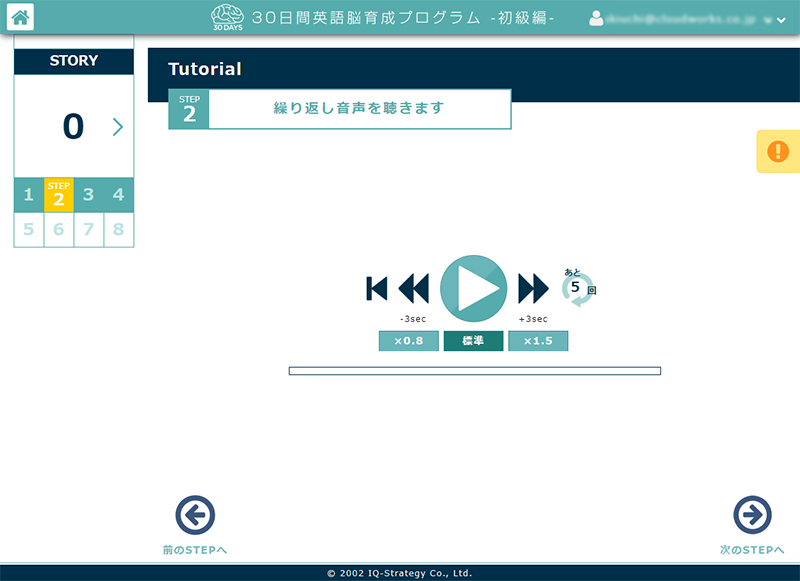Image resolution: width=800 pixels, height=581 pixels.
Task: Select the ×0.8 playback speed
Action: pyautogui.click(x=408, y=340)
